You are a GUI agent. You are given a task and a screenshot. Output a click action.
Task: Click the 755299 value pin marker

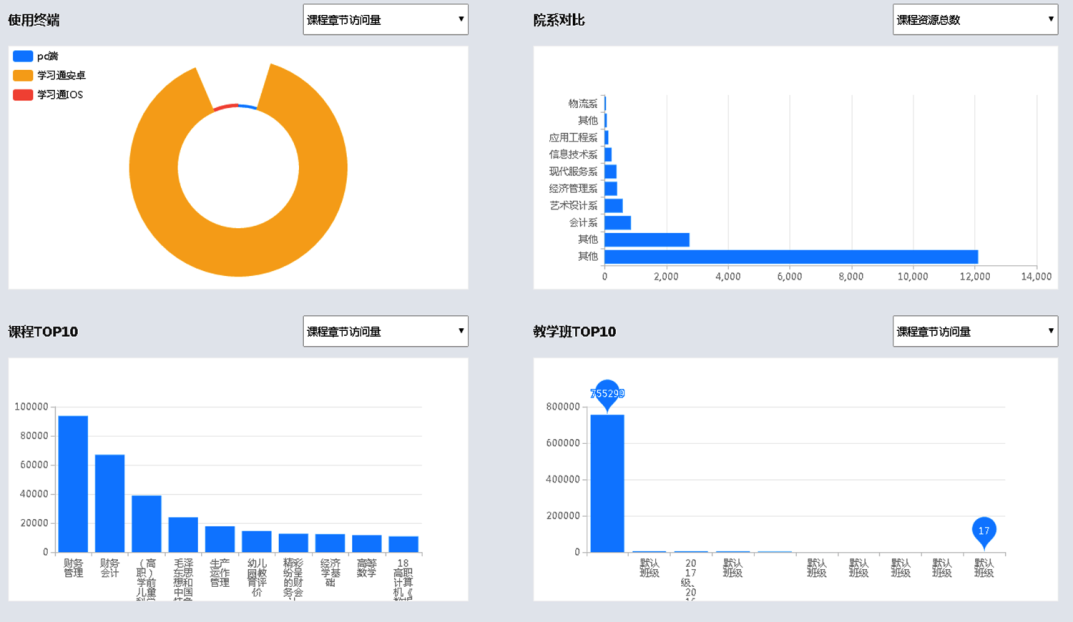607,394
